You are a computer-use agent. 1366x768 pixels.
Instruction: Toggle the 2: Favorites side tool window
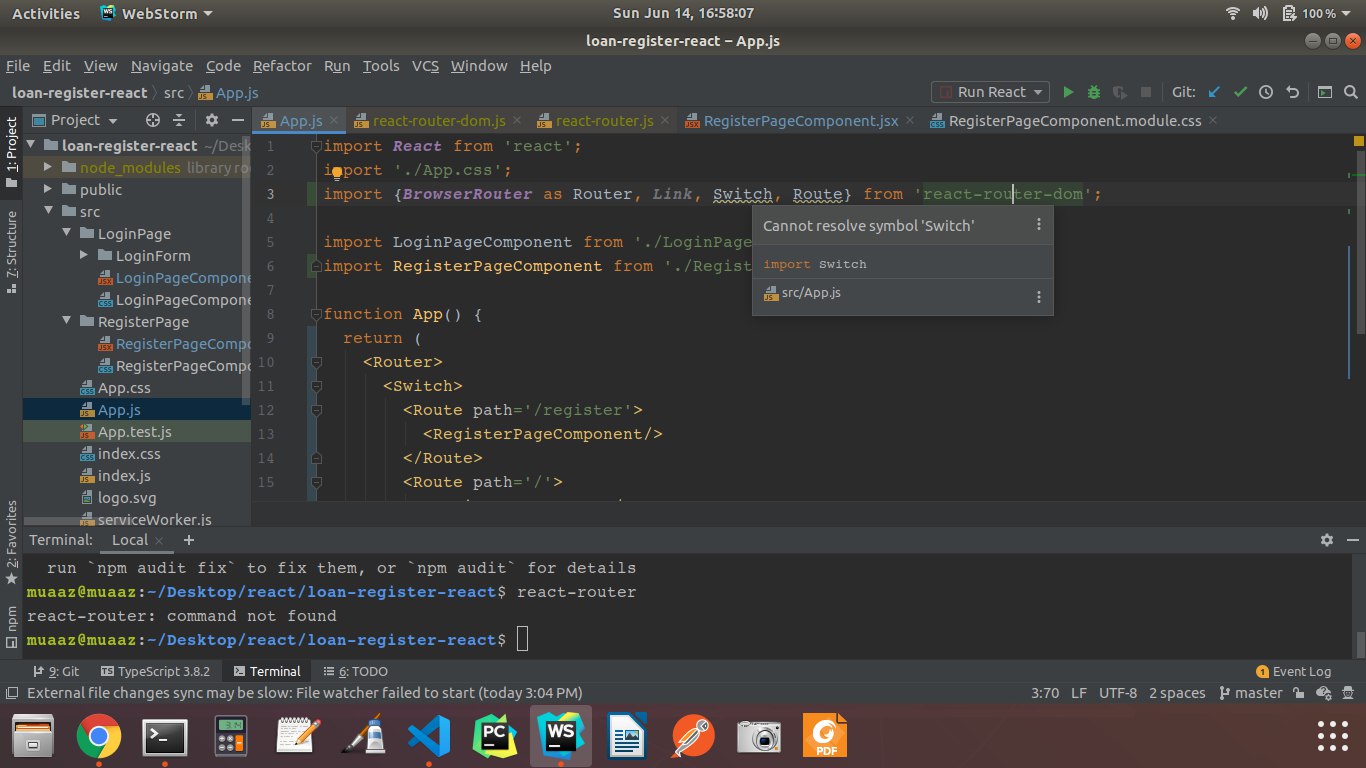coord(12,542)
